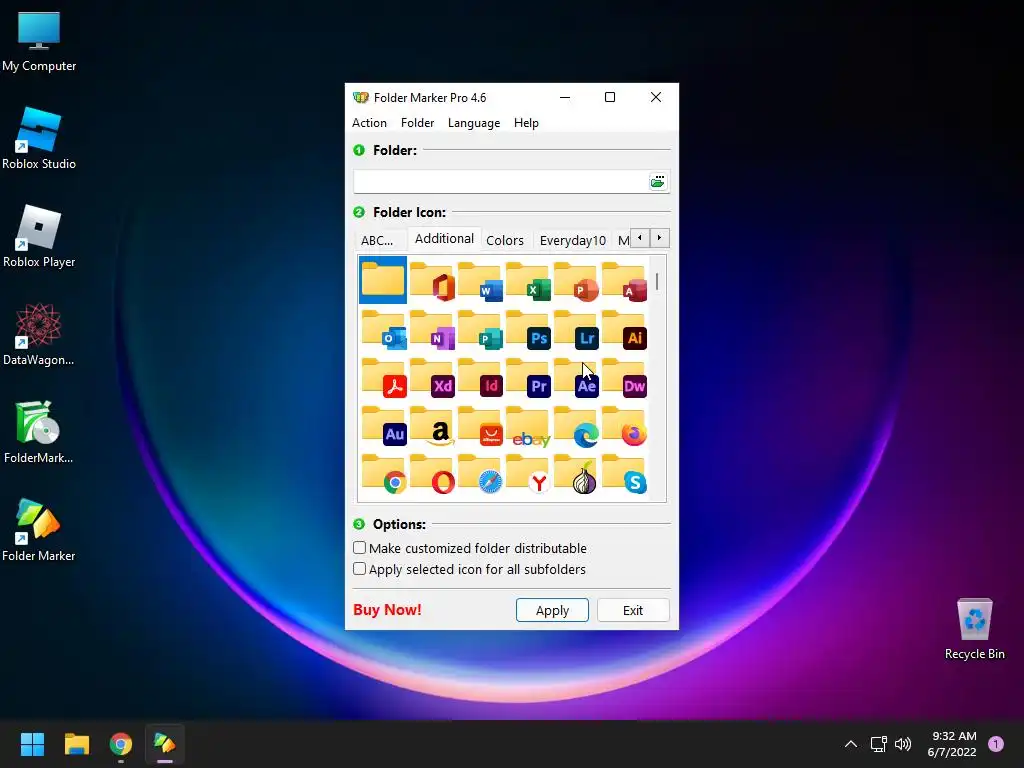
Task: Select the eBay folder icon
Action: (x=528, y=426)
